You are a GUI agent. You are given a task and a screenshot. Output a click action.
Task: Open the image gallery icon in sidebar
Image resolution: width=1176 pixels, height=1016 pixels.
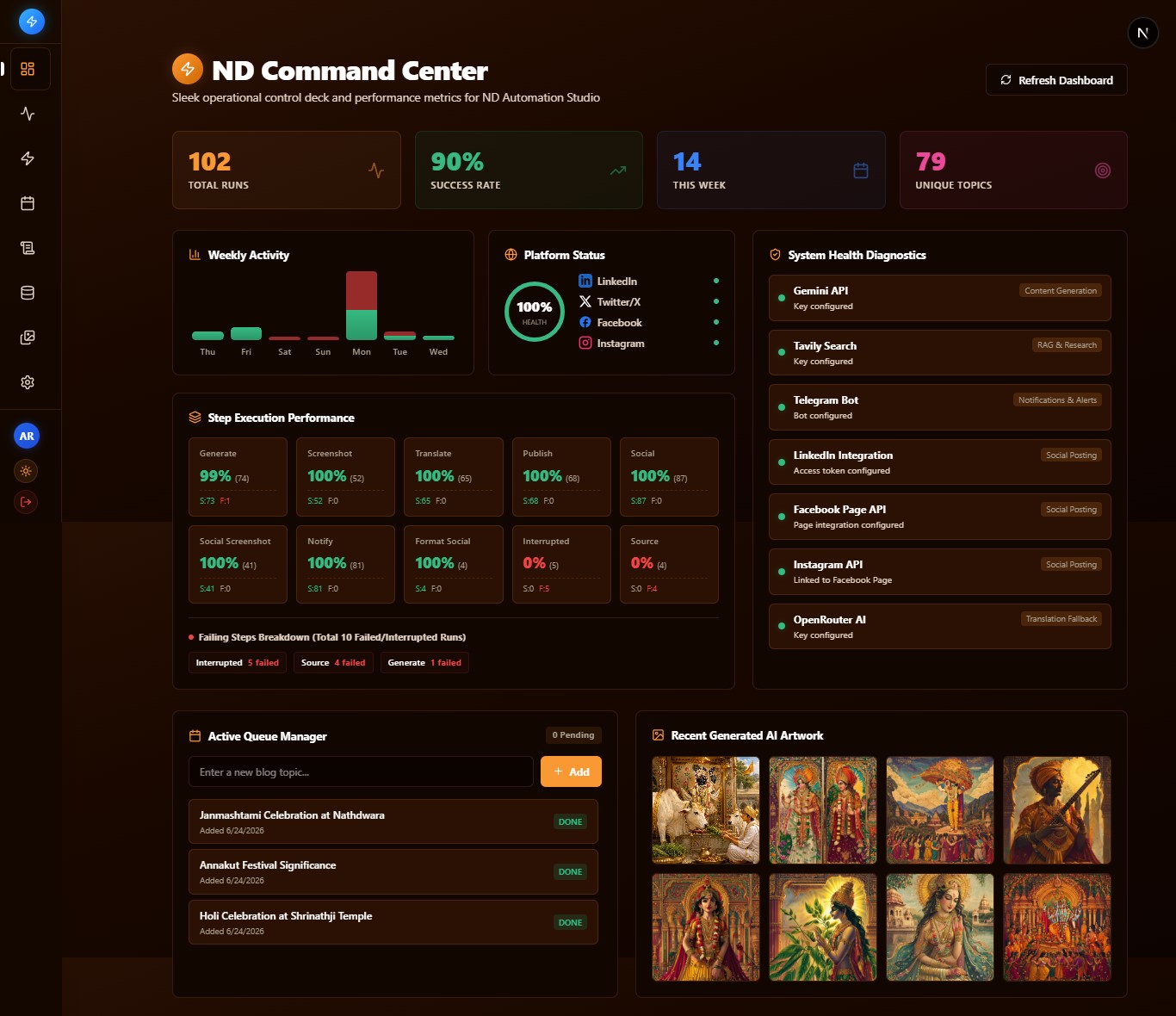28,338
